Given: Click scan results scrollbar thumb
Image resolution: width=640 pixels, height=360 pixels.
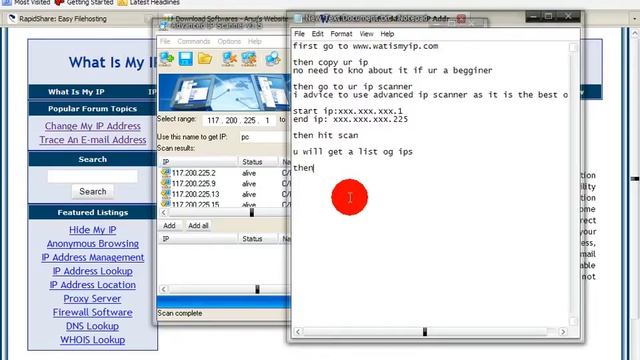Looking at the screenshot, I should 252,213.
